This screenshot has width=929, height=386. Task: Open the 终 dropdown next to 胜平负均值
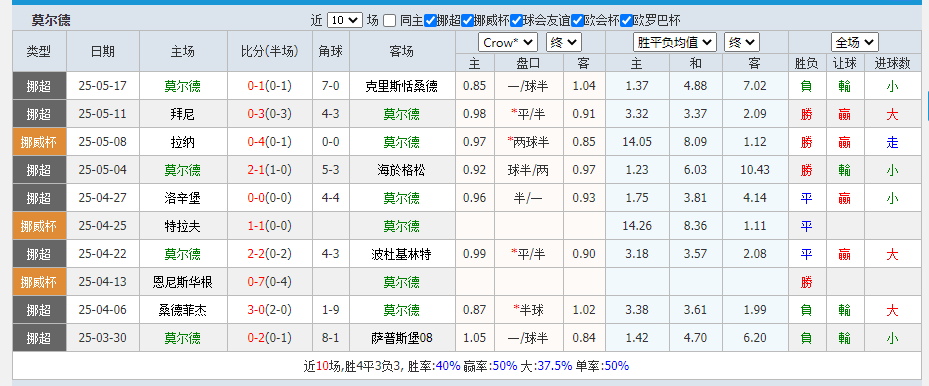tap(742, 43)
